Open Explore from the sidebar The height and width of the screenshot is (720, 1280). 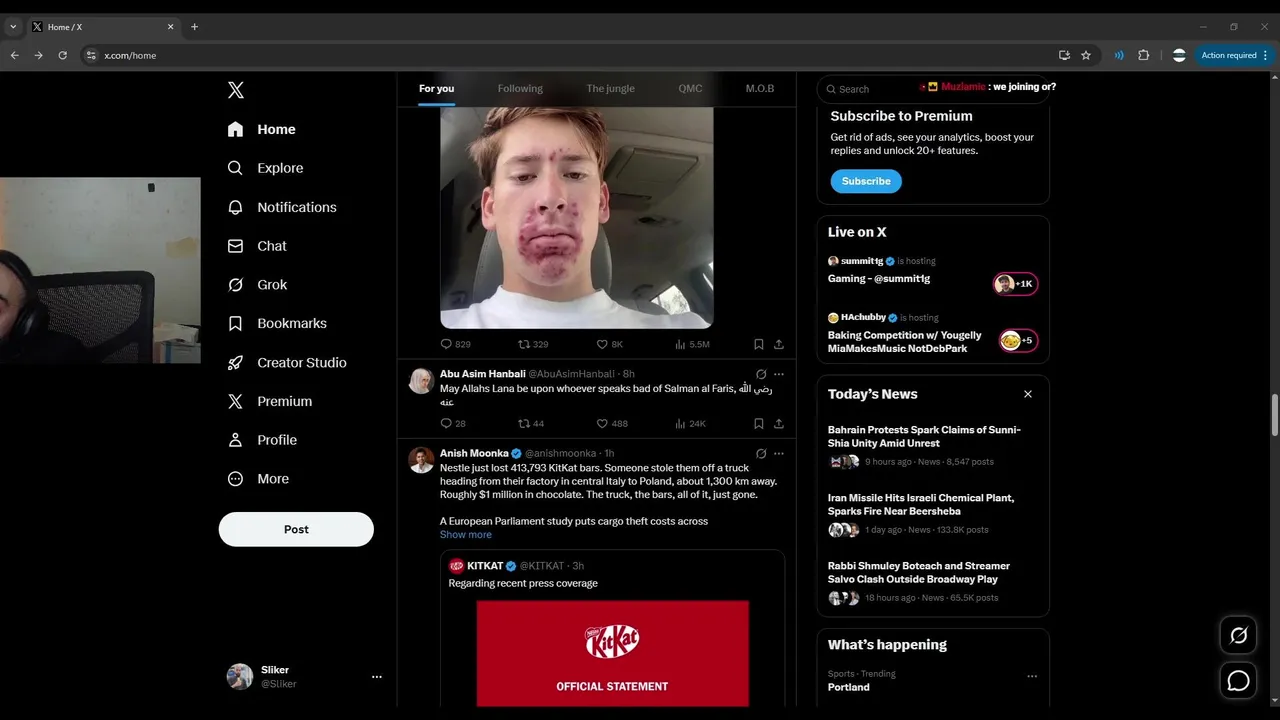pos(266,168)
